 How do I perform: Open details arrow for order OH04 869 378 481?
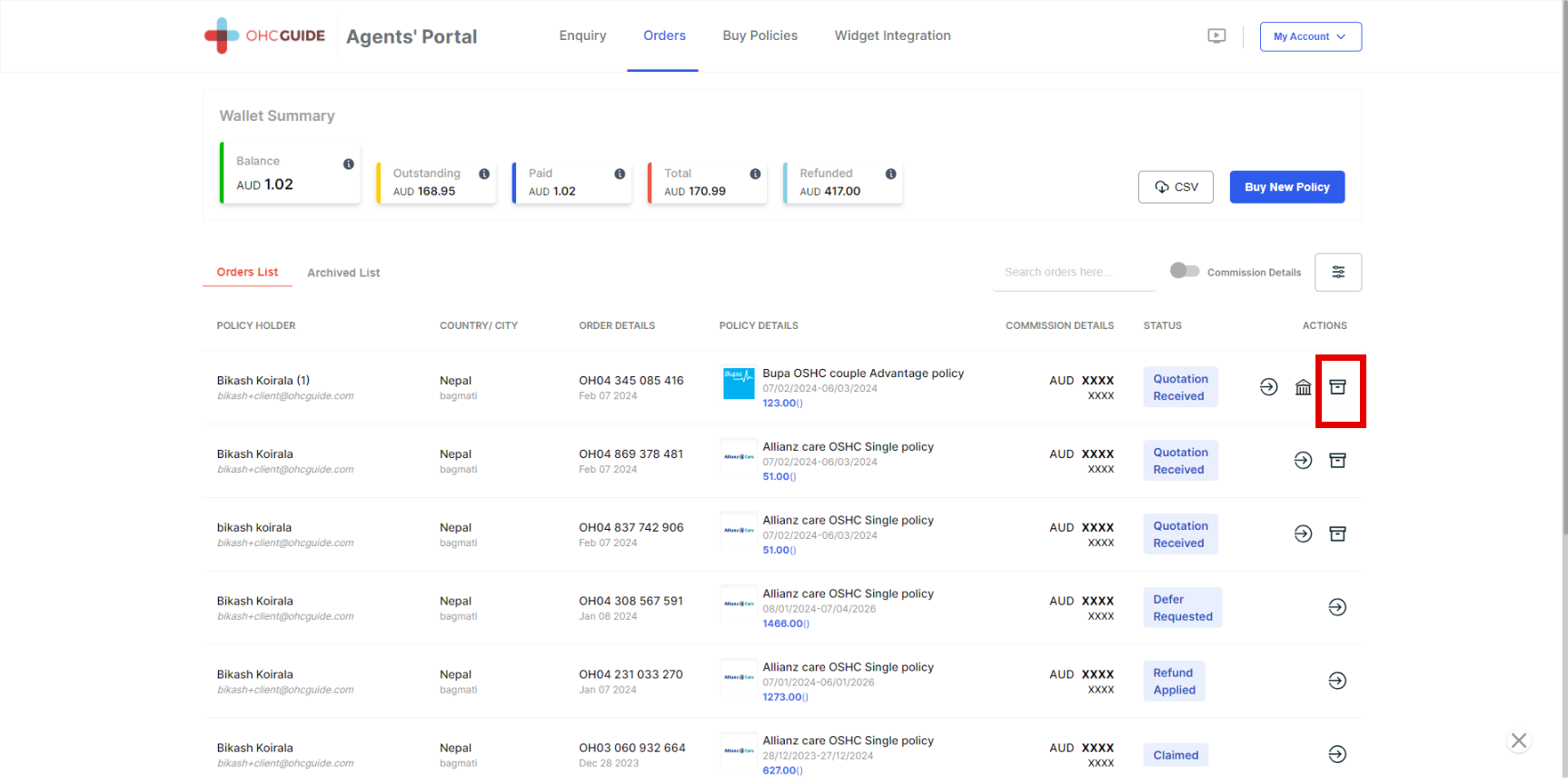(1303, 461)
